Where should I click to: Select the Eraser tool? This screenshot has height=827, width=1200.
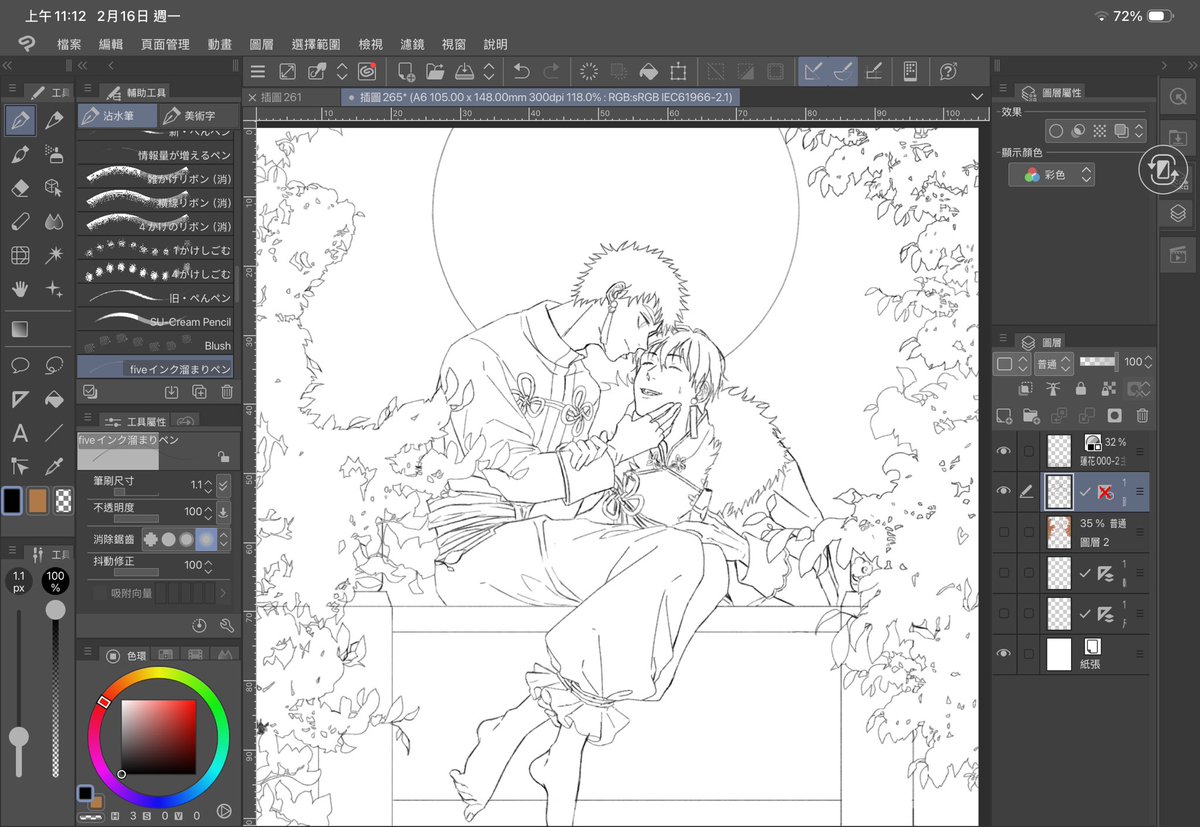click(x=19, y=188)
